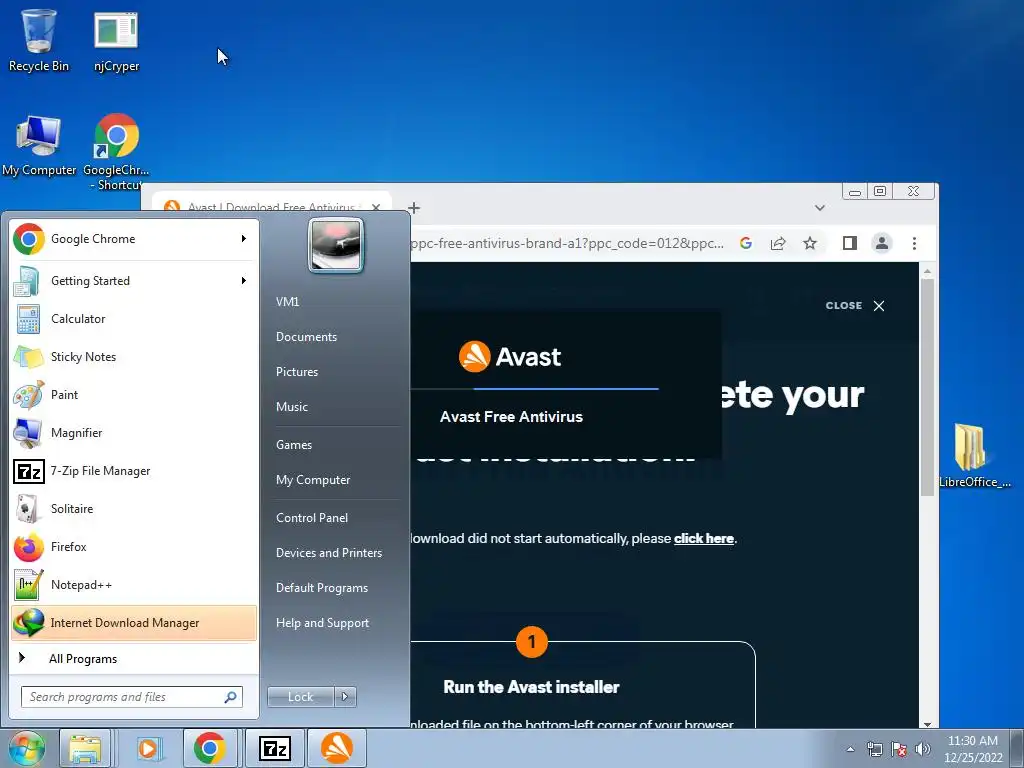Open Google Chrome from Start menu
Screen dimensions: 1024x768
134,239
